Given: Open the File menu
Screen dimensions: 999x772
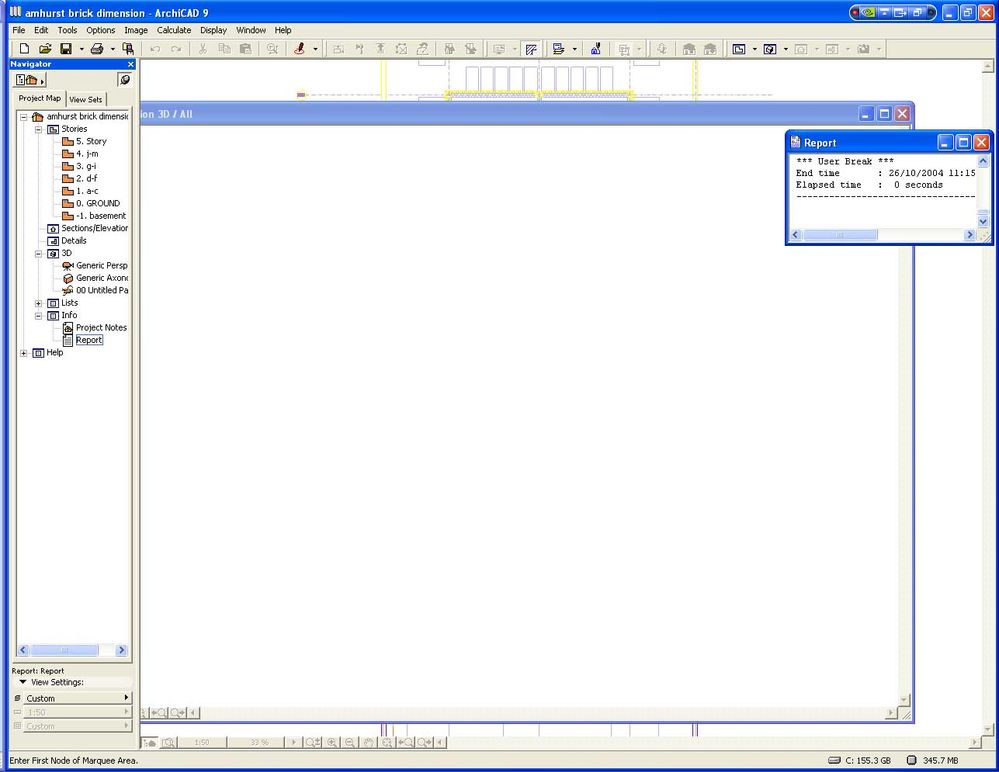Looking at the screenshot, I should [x=19, y=30].
